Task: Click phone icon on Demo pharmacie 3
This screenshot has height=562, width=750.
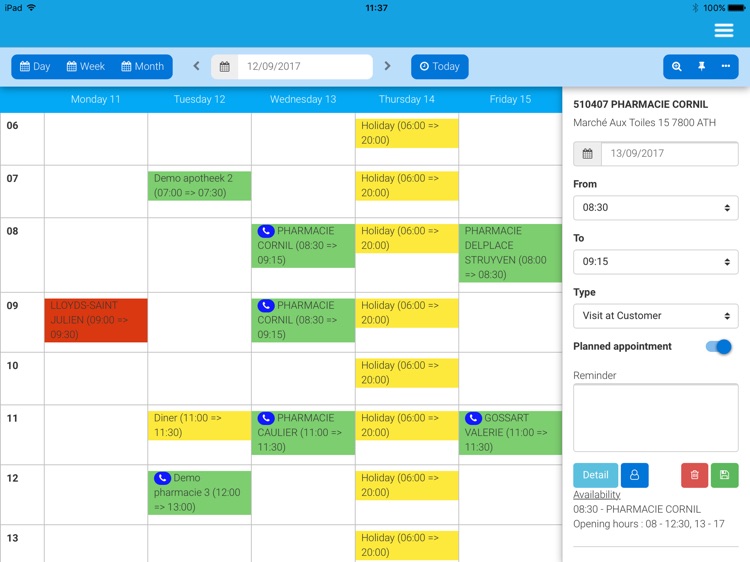Action: (x=162, y=478)
